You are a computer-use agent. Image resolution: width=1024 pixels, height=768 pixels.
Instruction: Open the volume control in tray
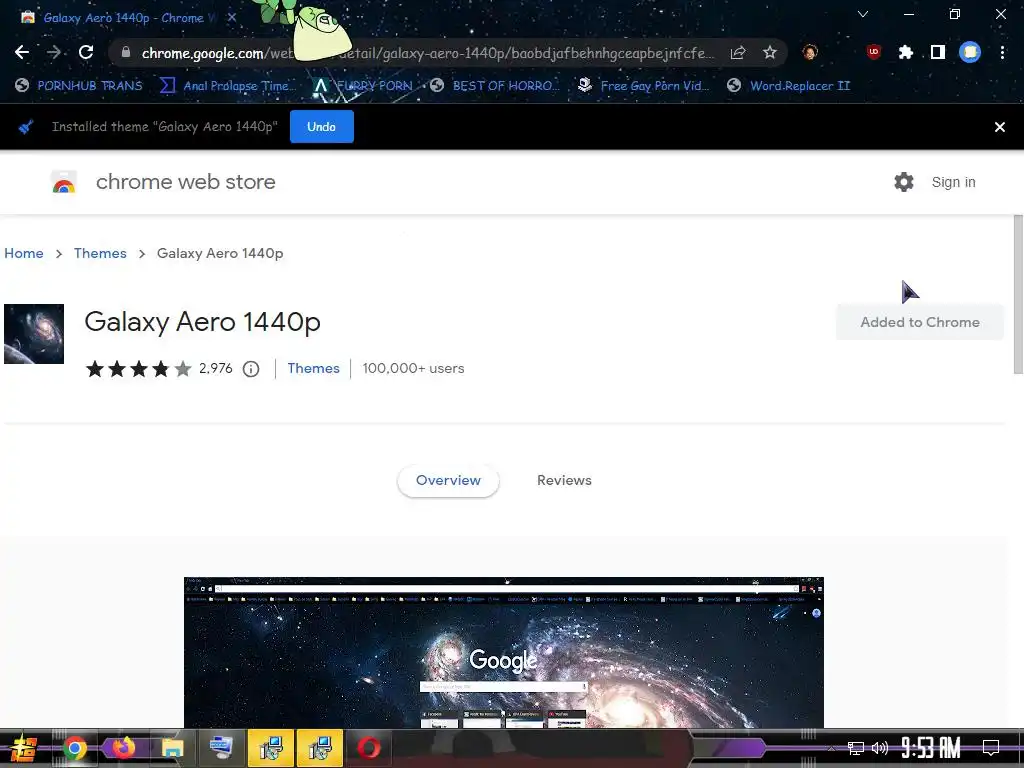(880, 748)
